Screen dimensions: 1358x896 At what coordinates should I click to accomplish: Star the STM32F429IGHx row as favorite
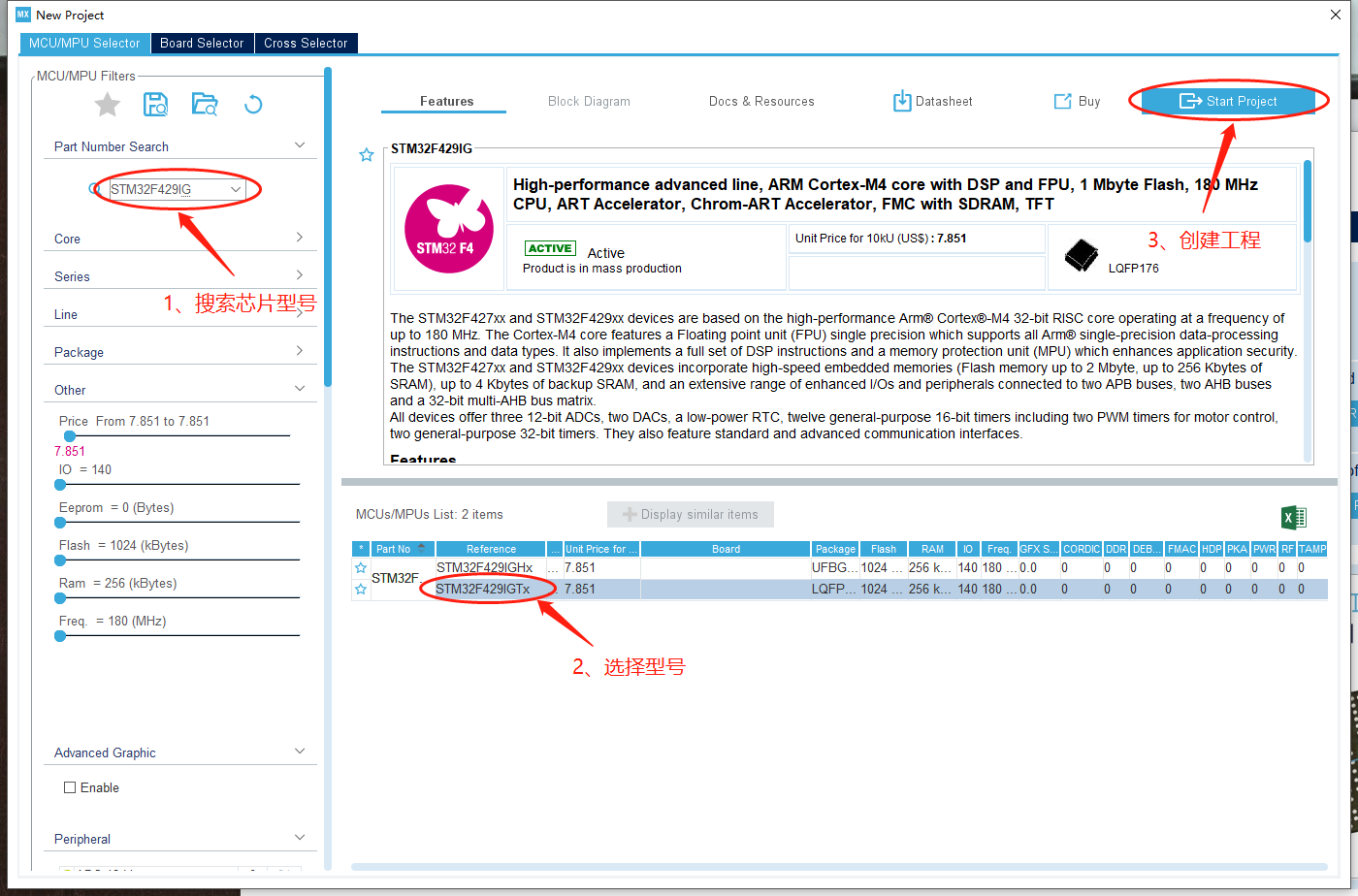tap(361, 568)
